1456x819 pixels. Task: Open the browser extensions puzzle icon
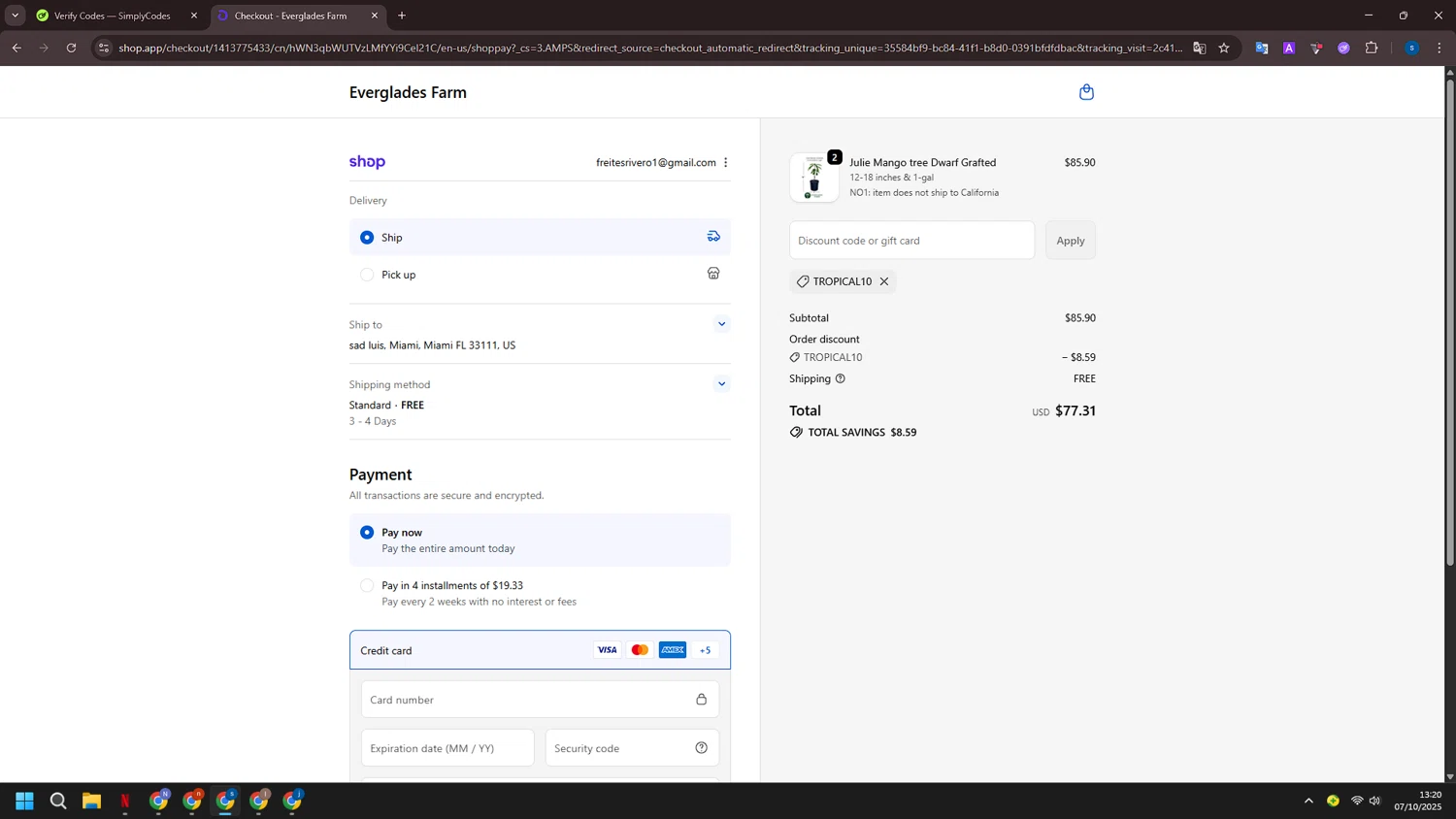click(1372, 48)
